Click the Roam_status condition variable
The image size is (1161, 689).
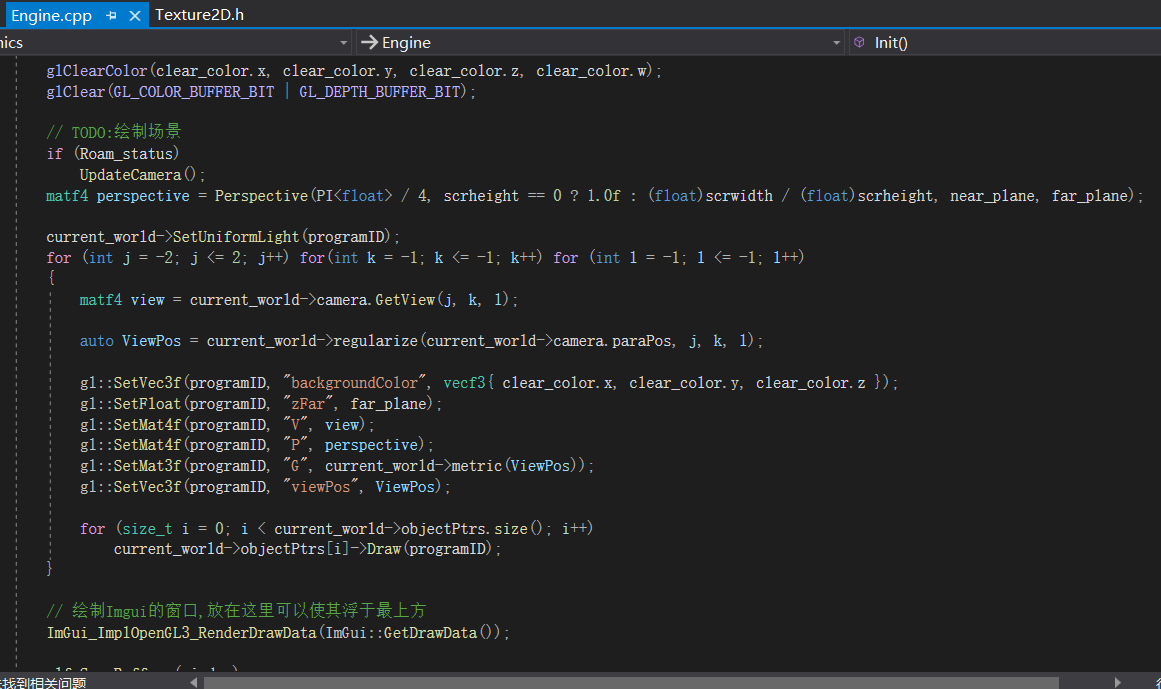tap(127, 154)
